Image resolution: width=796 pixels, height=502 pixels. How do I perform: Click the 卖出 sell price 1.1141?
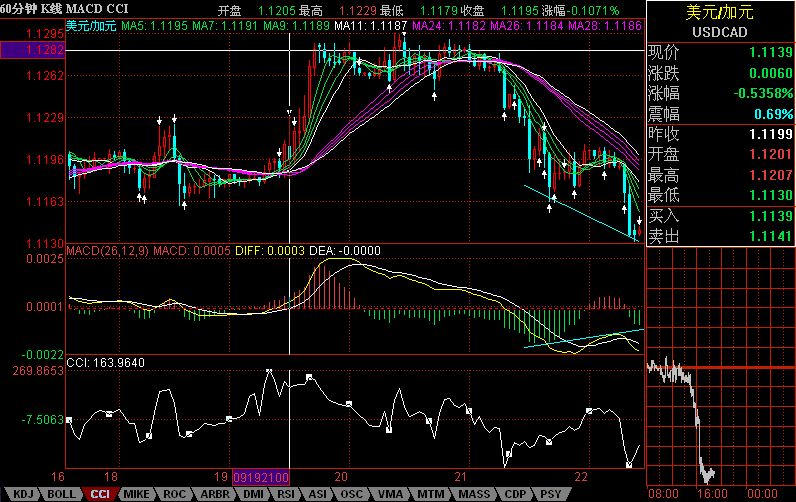[771, 236]
